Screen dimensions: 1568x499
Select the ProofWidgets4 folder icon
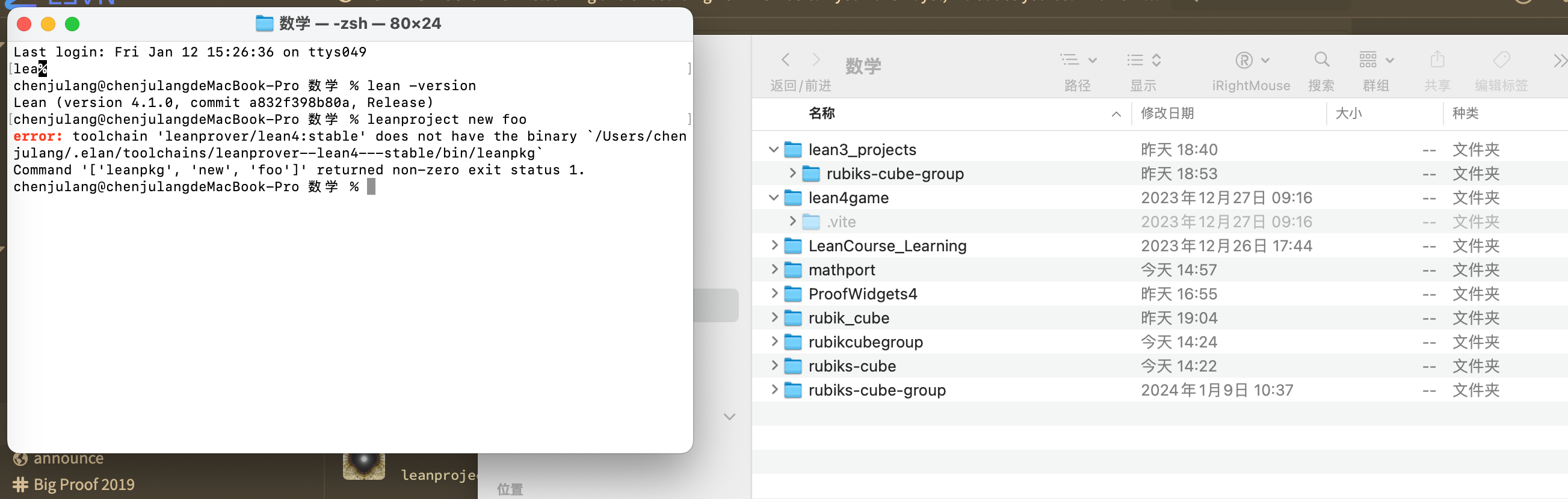792,293
